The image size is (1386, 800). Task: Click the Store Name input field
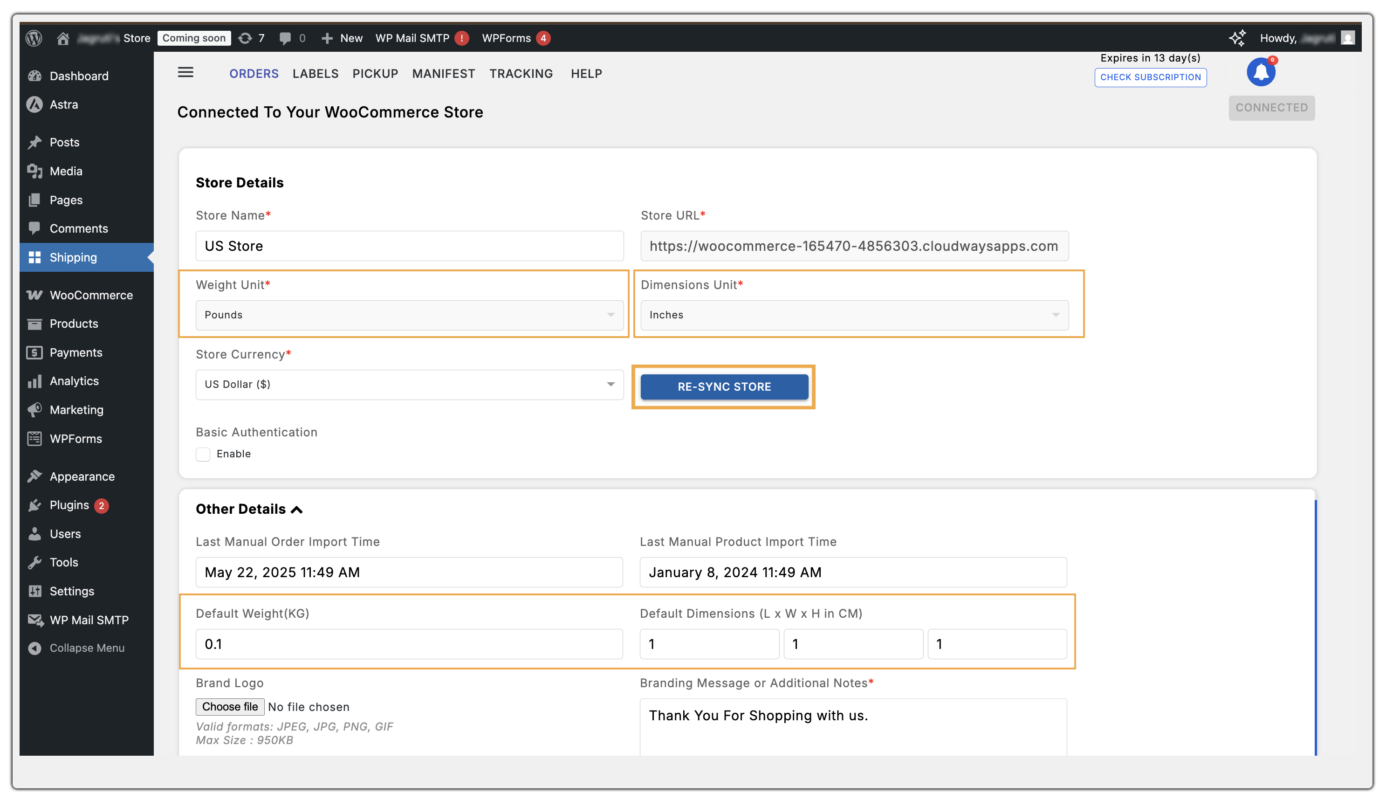[409, 246]
